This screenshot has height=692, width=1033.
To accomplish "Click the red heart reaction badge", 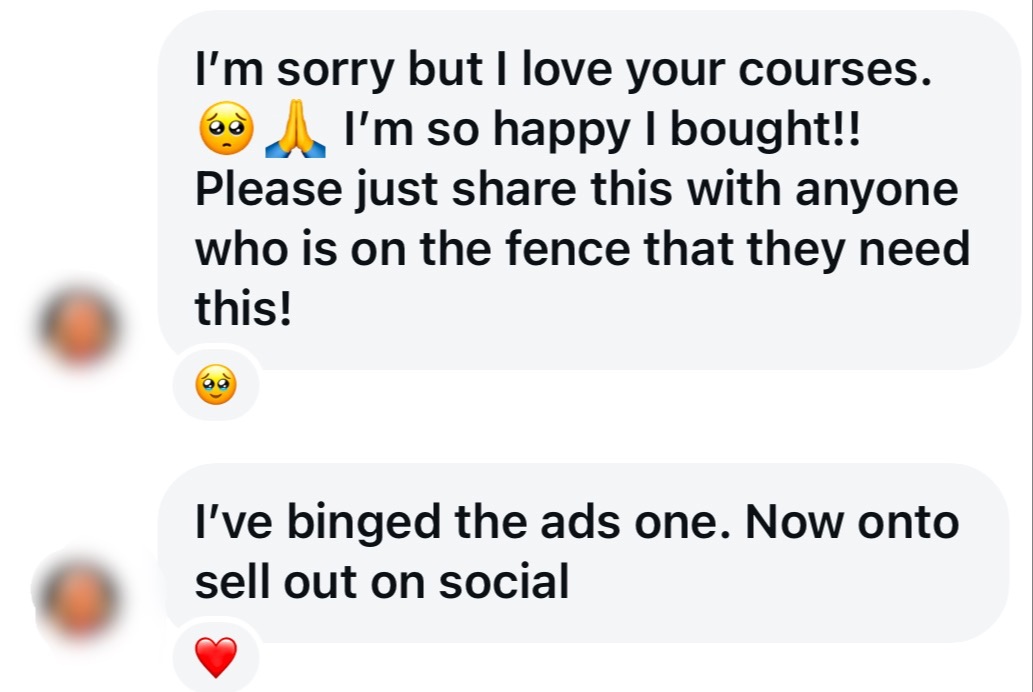I will 216,656.
